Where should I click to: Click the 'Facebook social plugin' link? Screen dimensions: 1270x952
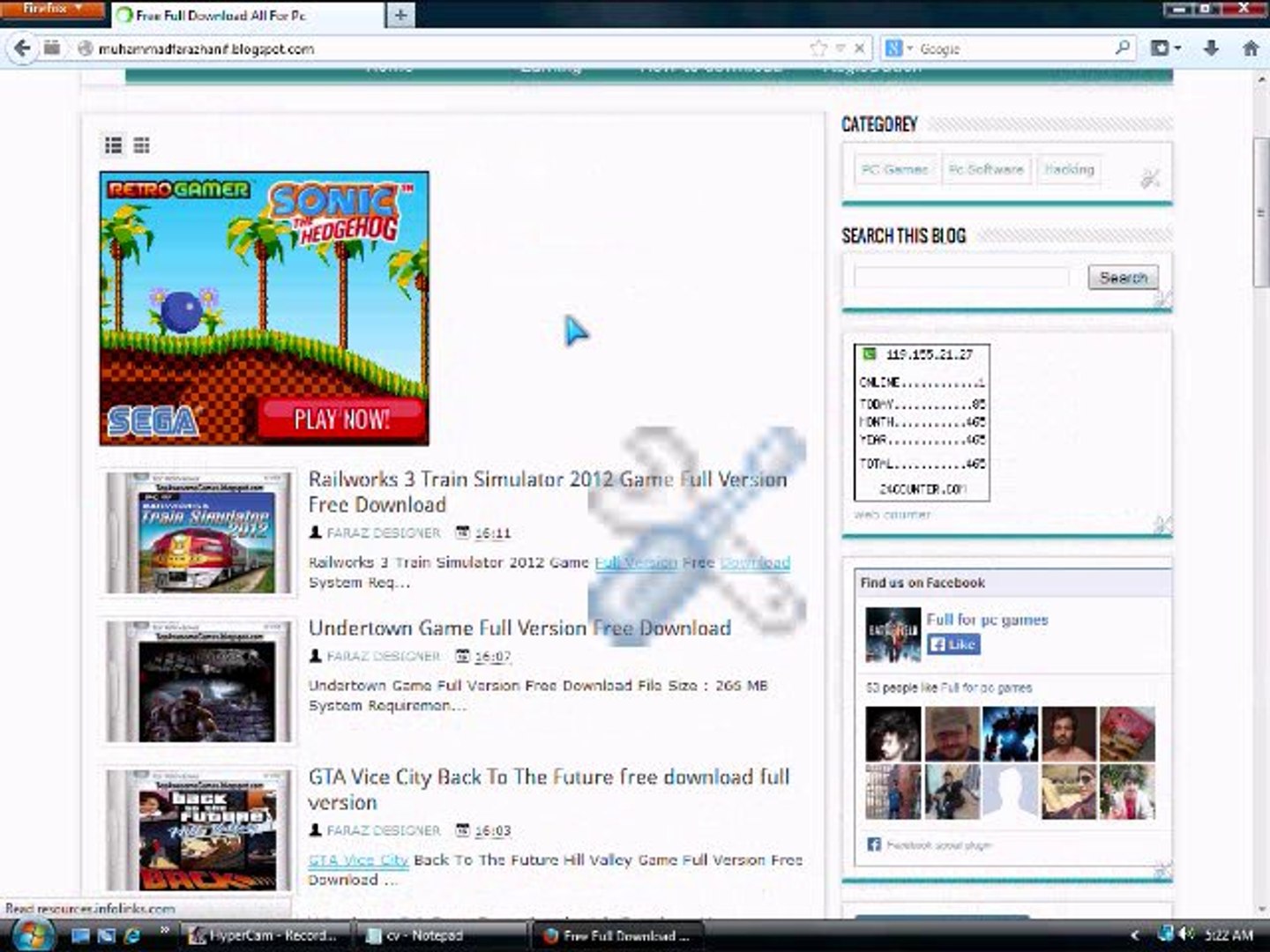click(x=938, y=844)
